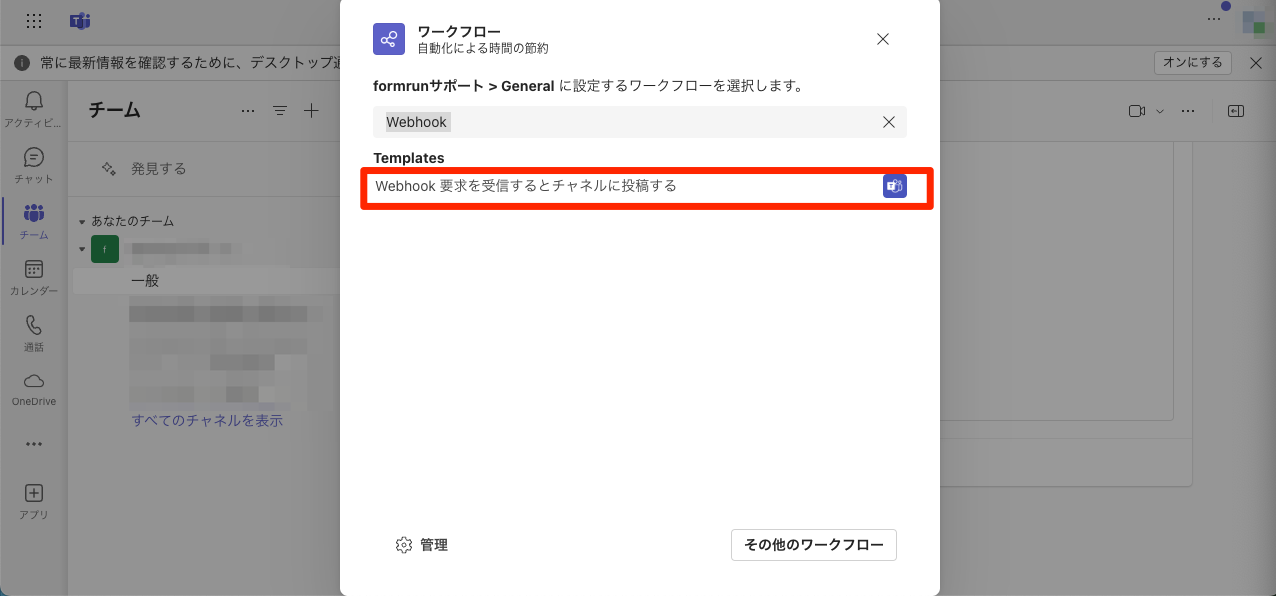Collapse the green team's channel list
The image size is (1276, 596).
pos(82,249)
